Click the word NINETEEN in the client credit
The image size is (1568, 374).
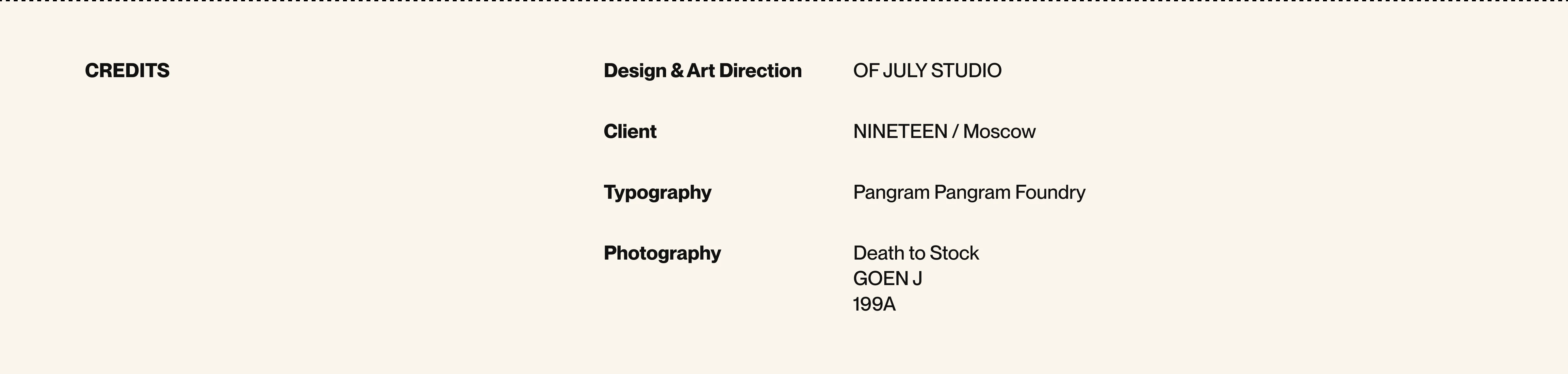click(x=900, y=131)
